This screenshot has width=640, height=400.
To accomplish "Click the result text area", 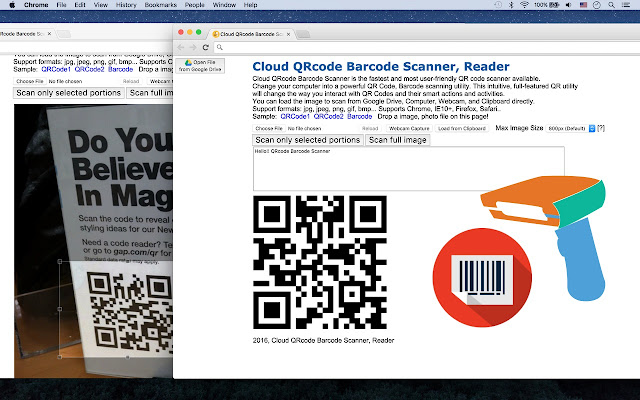I will pyautogui.click(x=409, y=169).
